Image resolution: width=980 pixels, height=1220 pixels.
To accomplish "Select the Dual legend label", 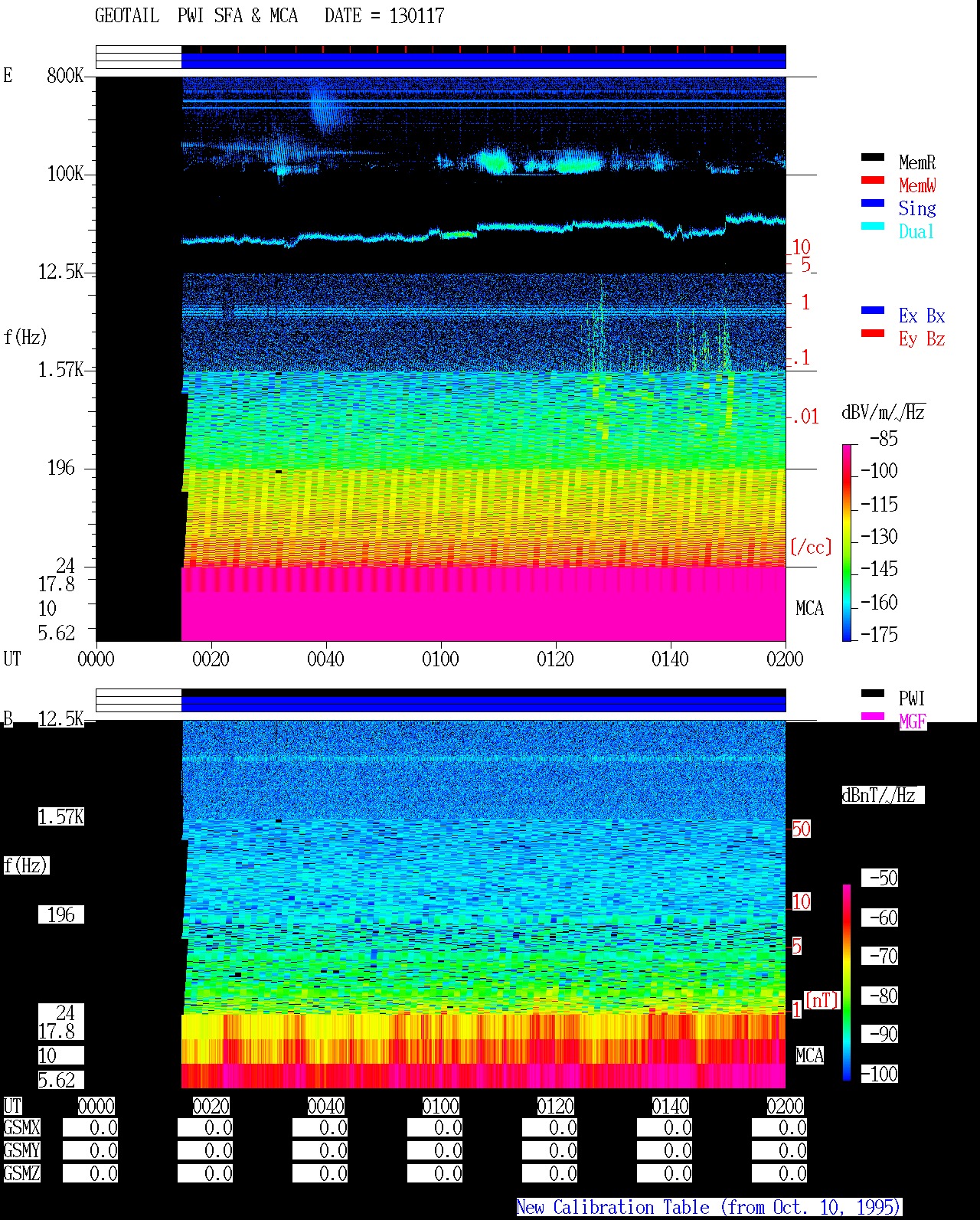I will click(916, 231).
